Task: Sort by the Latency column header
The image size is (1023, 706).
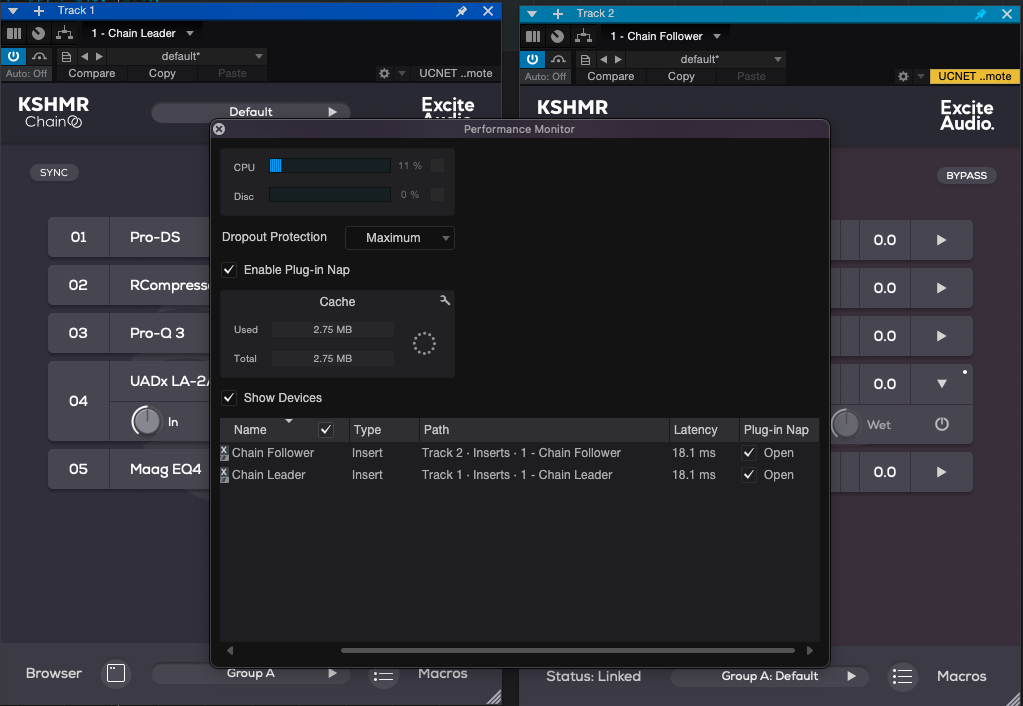Action: (x=704, y=430)
